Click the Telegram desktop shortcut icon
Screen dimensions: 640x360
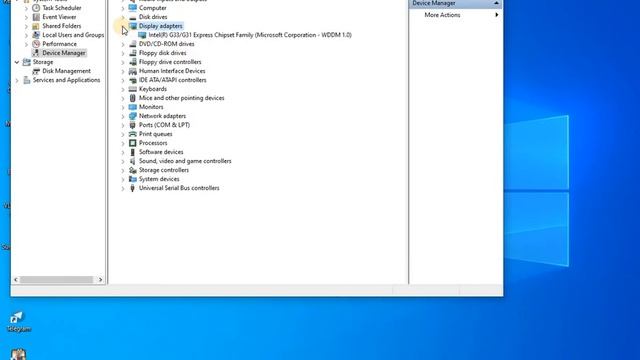coord(17,317)
